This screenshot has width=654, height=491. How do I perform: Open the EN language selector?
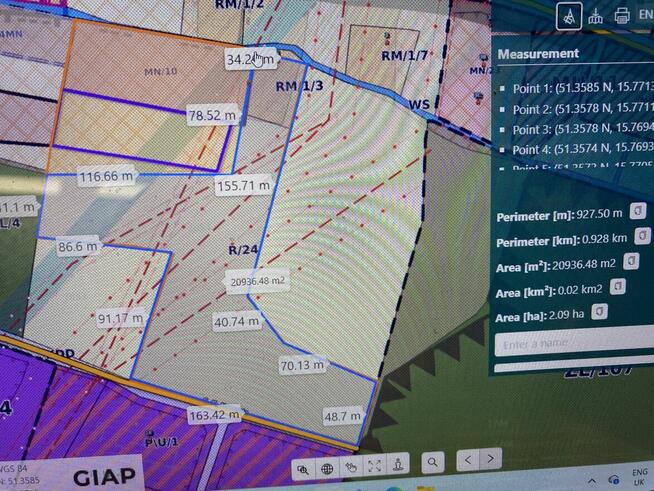pyautogui.click(x=645, y=16)
